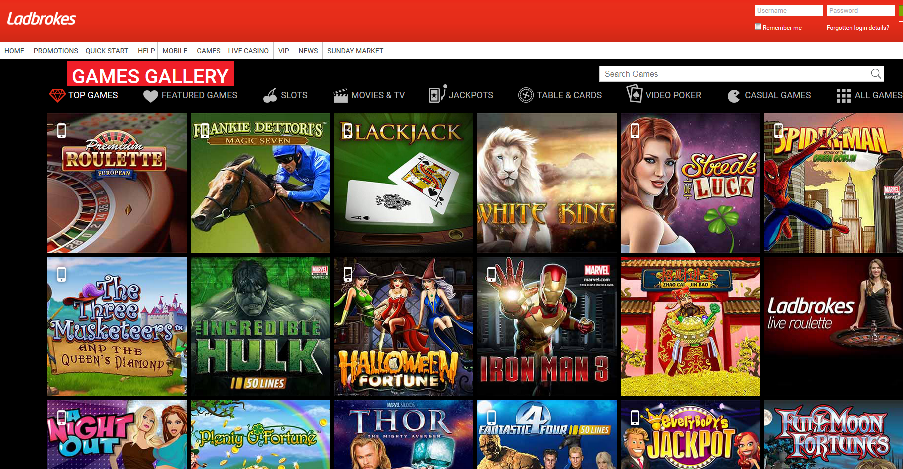Click the Slots cherry icon
Screen dimensions: 903x469
270,96
